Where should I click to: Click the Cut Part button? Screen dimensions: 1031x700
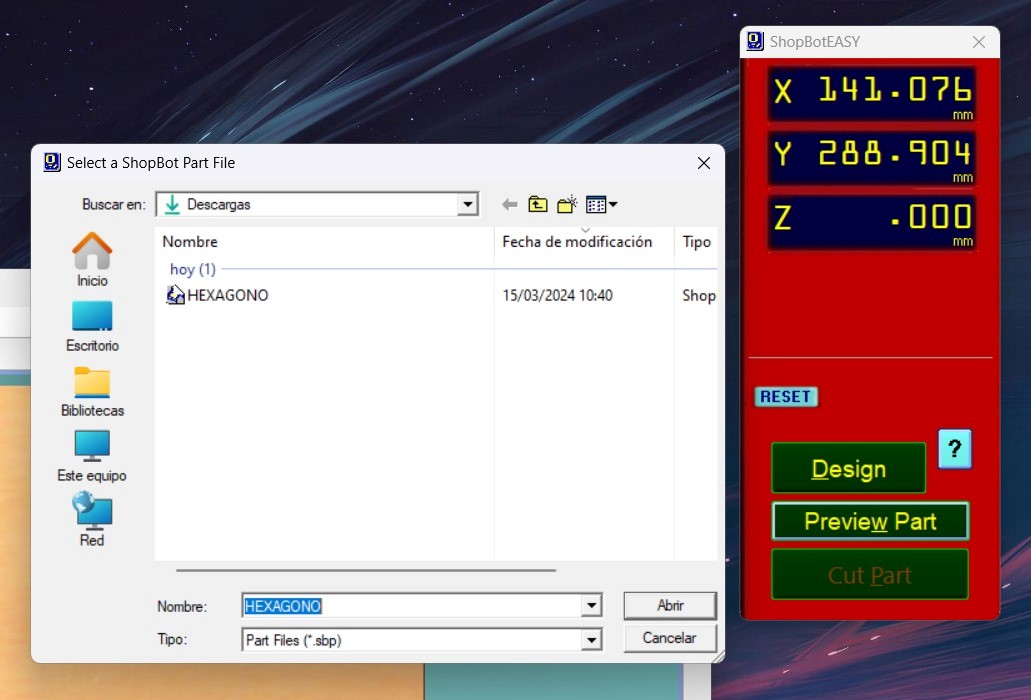click(x=870, y=575)
